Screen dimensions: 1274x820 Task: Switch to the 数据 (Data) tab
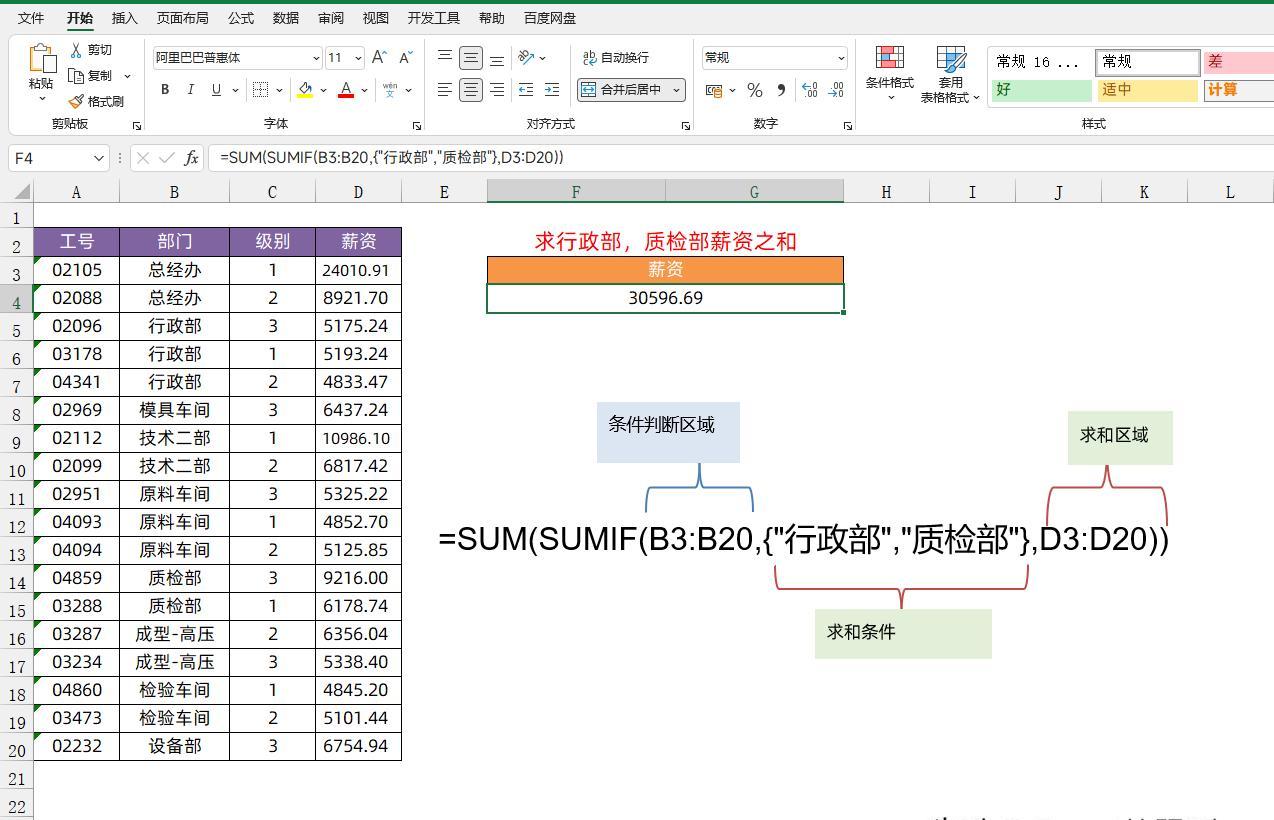[x=286, y=18]
